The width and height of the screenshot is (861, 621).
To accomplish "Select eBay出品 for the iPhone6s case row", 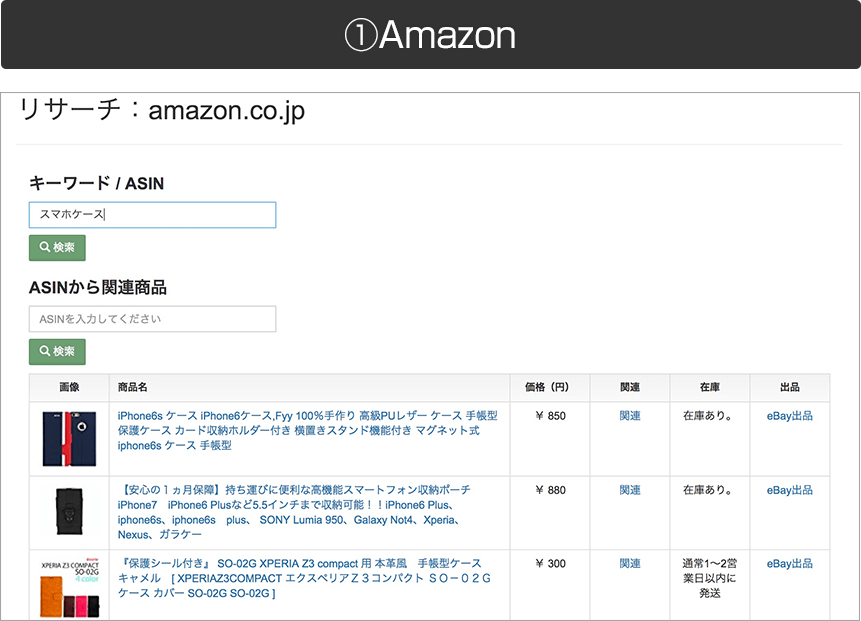I will click(x=789, y=416).
